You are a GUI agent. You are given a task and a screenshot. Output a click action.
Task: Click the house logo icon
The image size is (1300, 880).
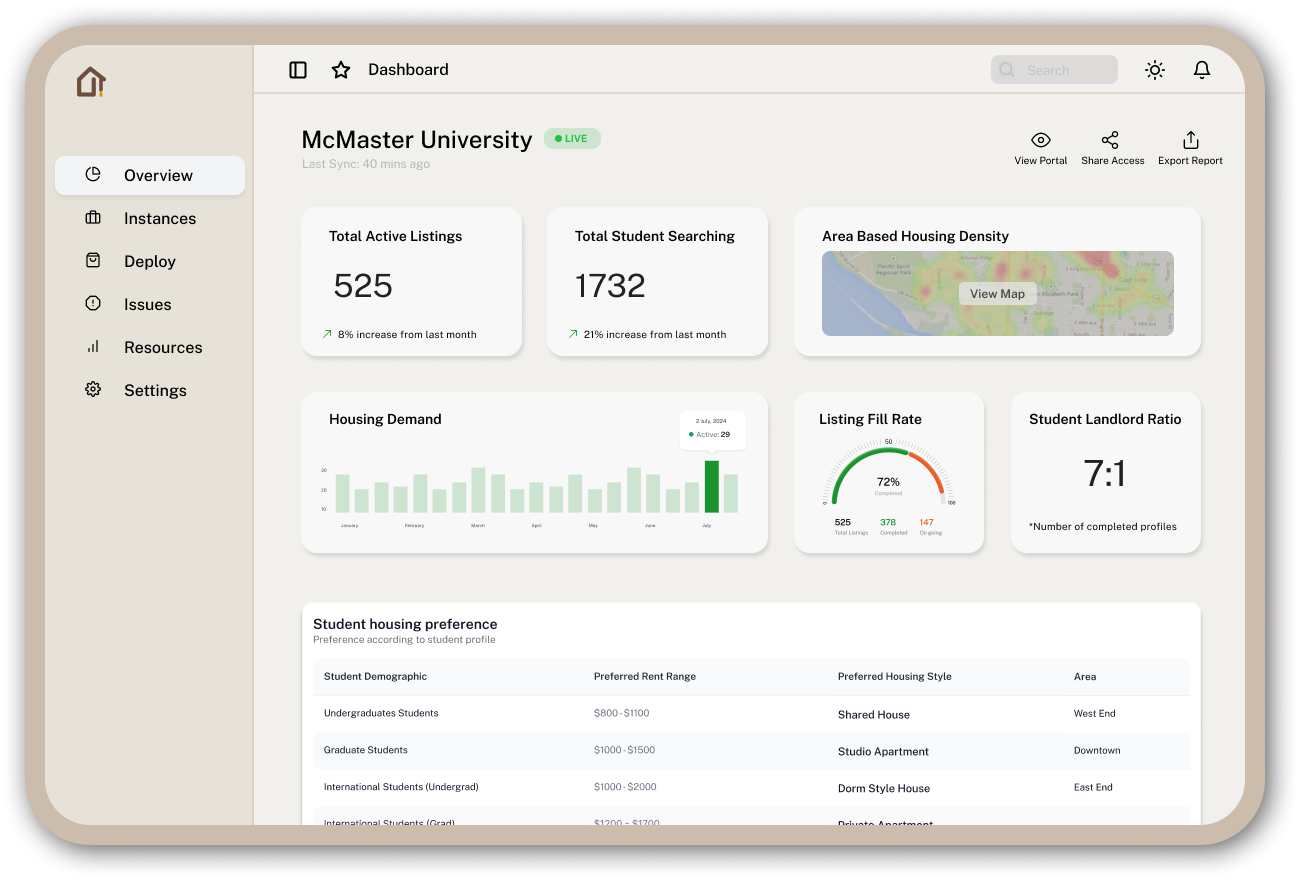(x=91, y=82)
